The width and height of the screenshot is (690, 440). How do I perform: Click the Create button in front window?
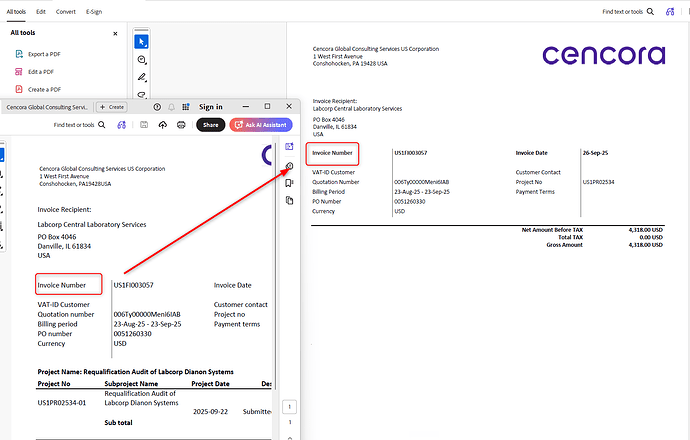tap(112, 107)
